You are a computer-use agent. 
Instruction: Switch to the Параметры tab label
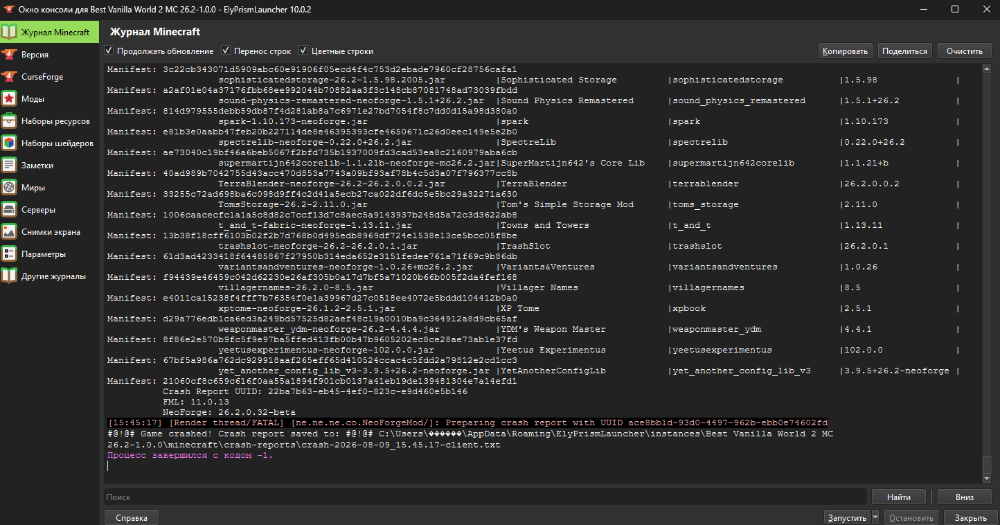[43, 254]
